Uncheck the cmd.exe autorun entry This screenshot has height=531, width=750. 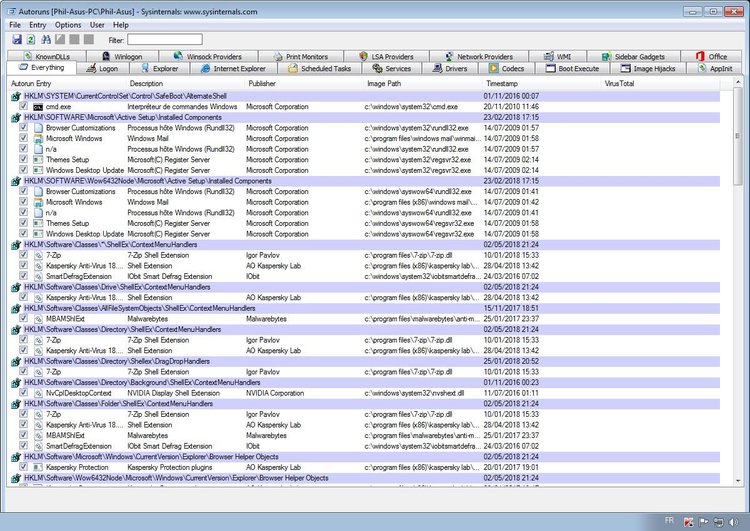click(x=23, y=106)
